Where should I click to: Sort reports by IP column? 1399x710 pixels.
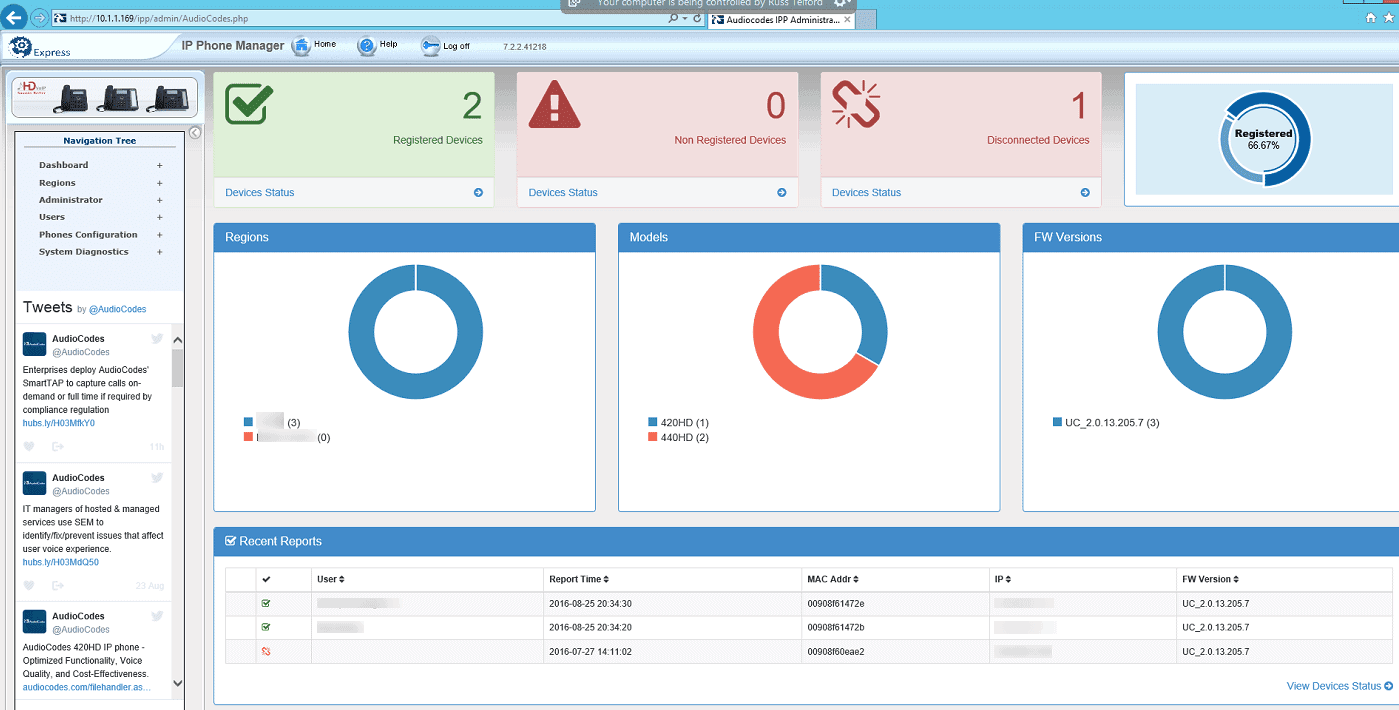1005,579
